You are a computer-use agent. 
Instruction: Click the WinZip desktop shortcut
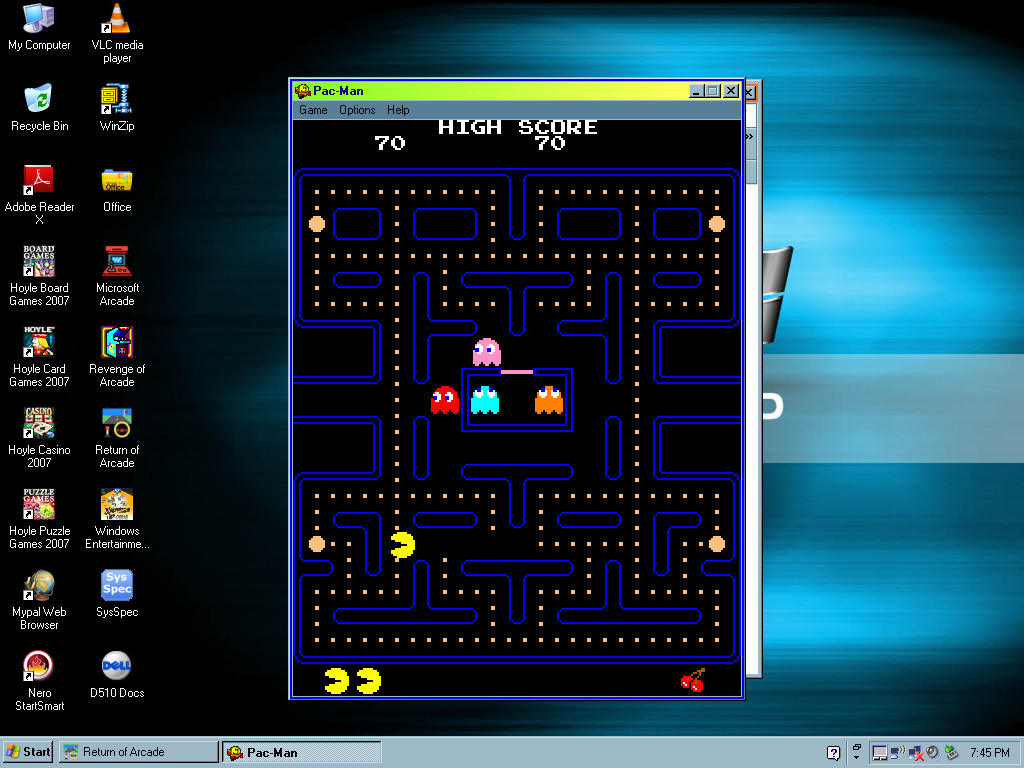(117, 108)
